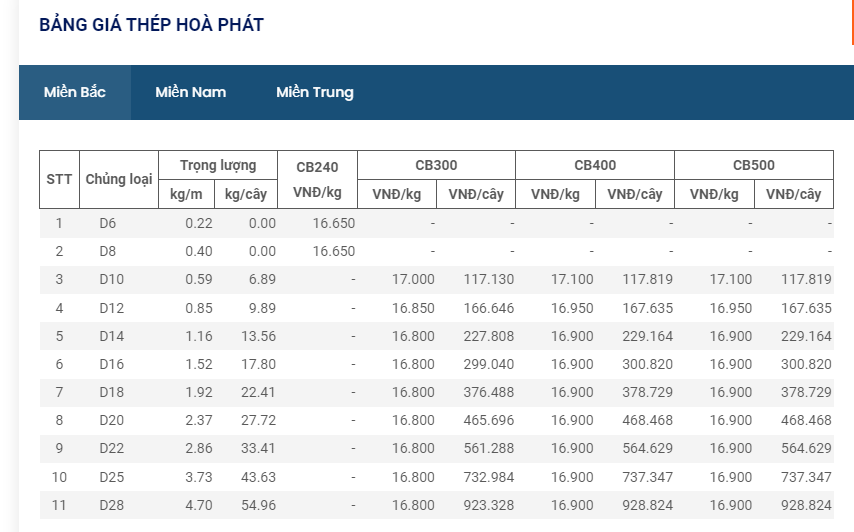Click the kg/cây subheader
Screen dimensions: 854x532
pos(246,194)
